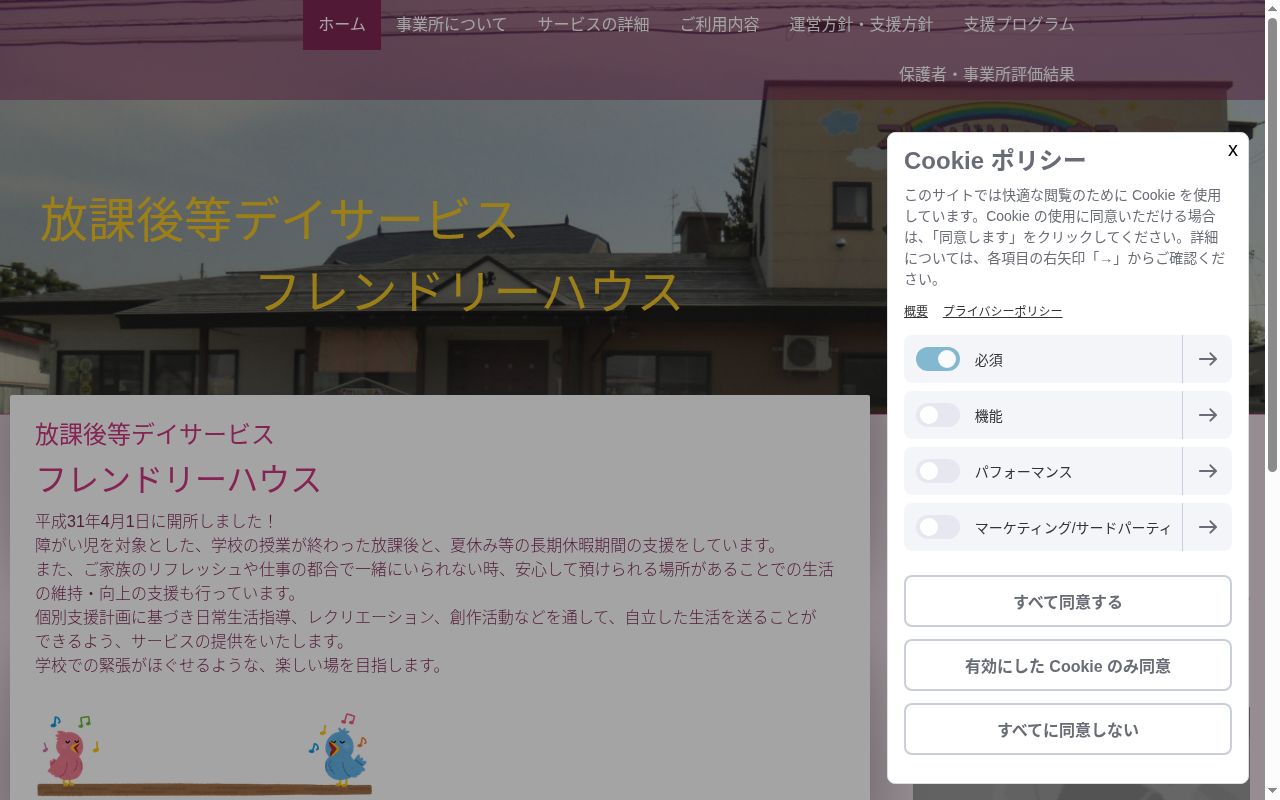
Task: Open the サービスの詳細 menu item
Action: click(593, 24)
